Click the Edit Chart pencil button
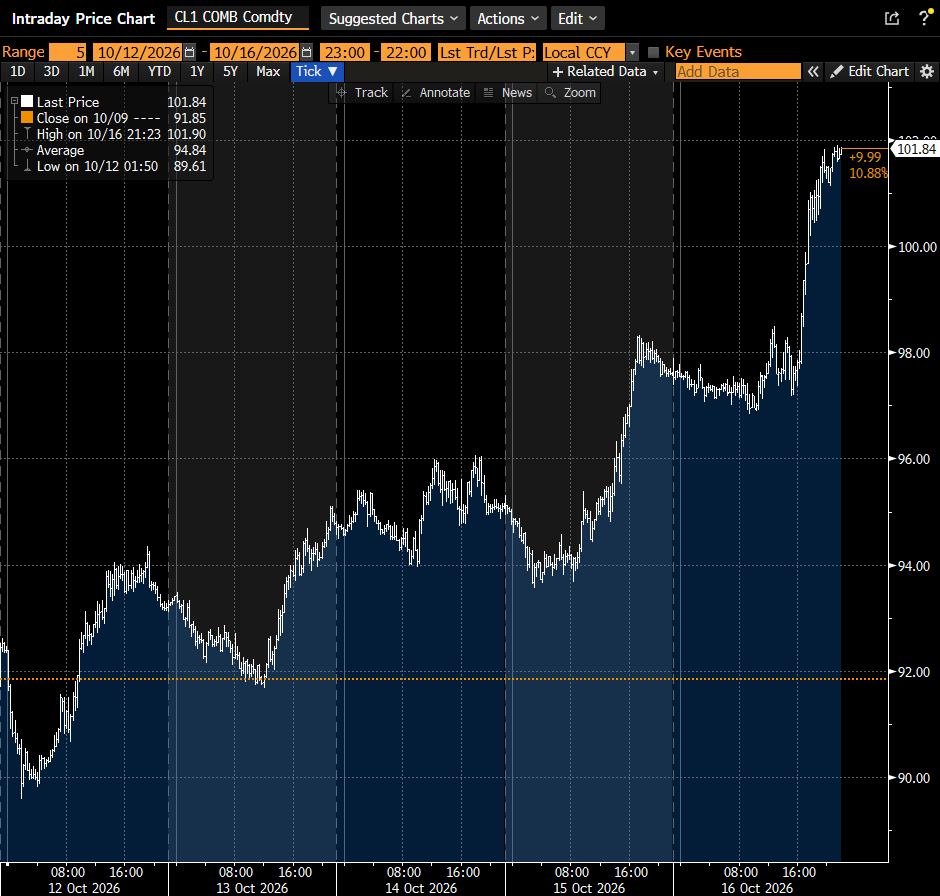940x896 pixels. 870,72
